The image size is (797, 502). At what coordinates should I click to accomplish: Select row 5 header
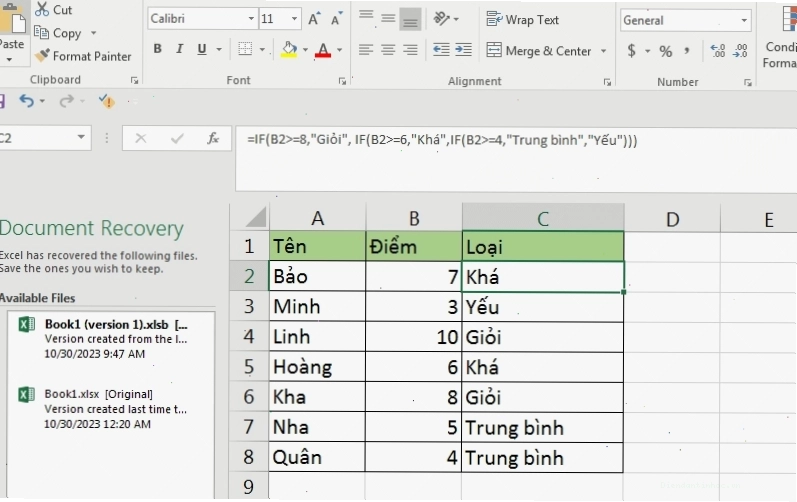[x=249, y=366]
